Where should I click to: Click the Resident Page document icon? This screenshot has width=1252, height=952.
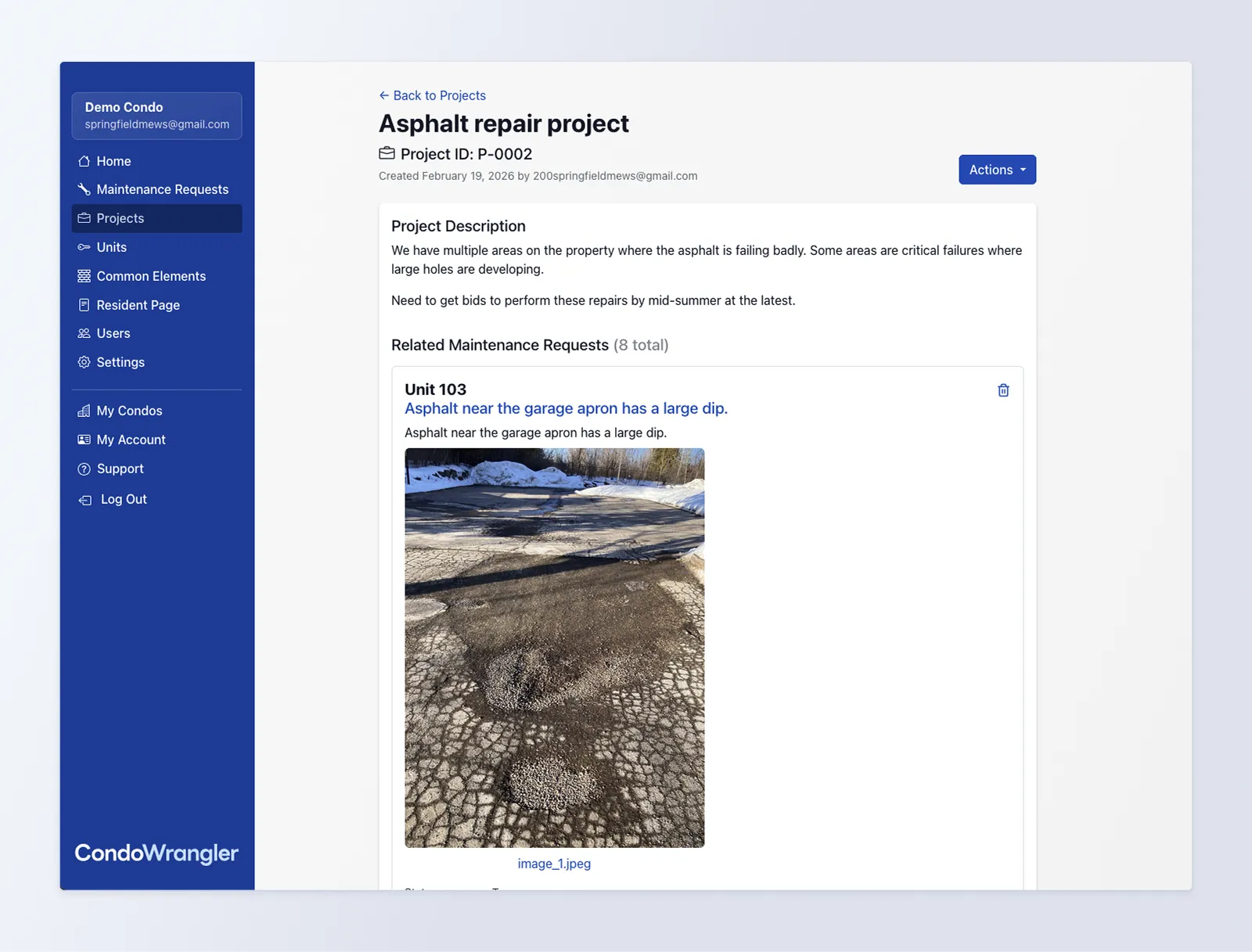coord(84,305)
